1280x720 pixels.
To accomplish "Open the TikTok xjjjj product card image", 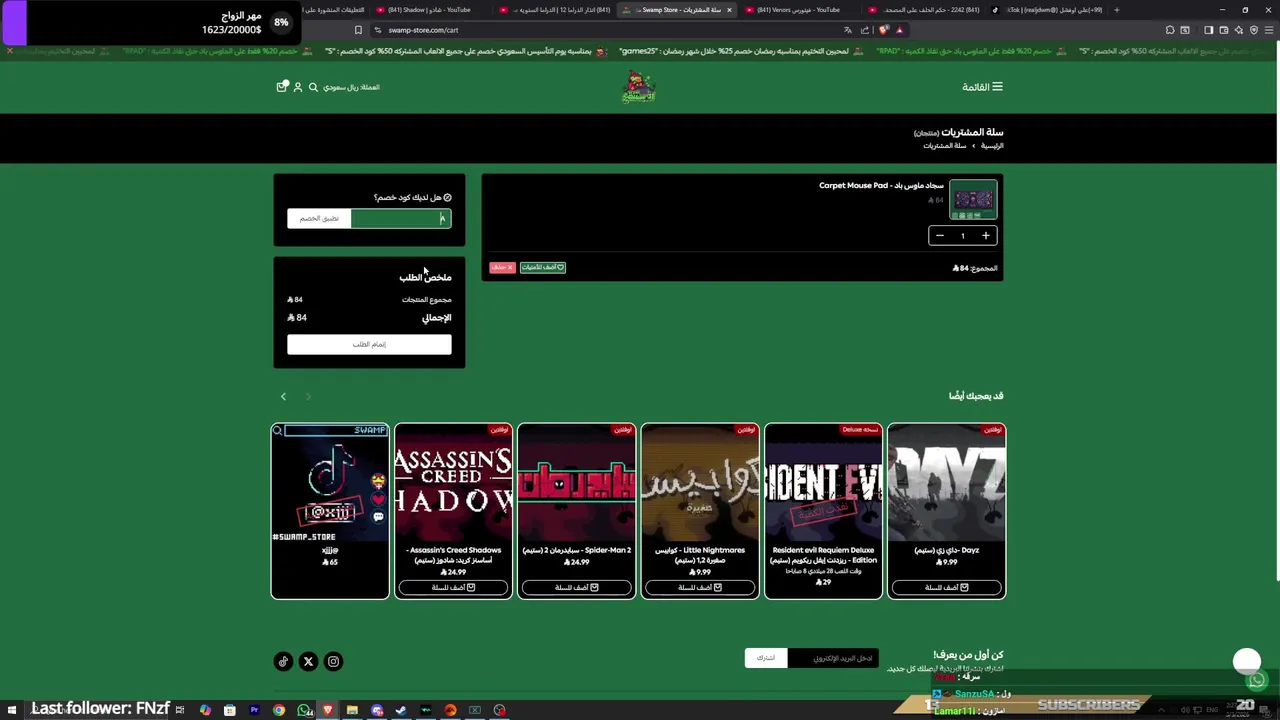I will [330, 482].
